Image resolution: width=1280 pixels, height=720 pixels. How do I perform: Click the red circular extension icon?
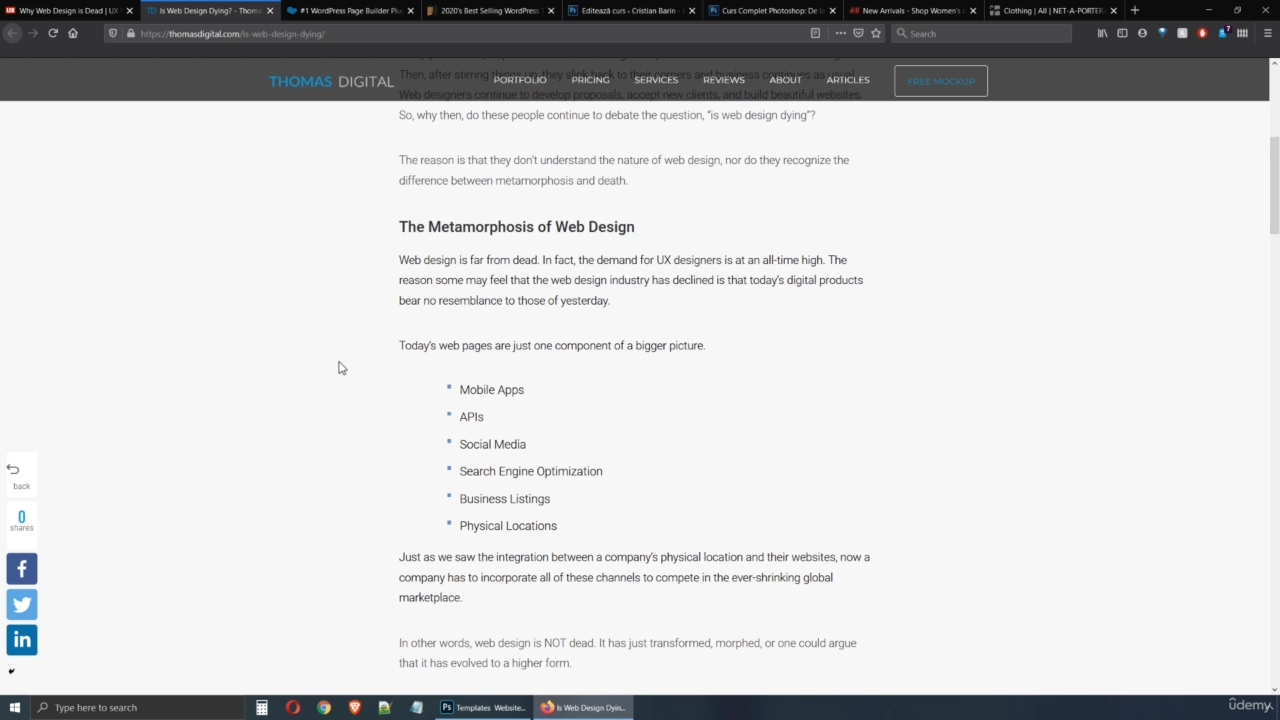click(1202, 33)
